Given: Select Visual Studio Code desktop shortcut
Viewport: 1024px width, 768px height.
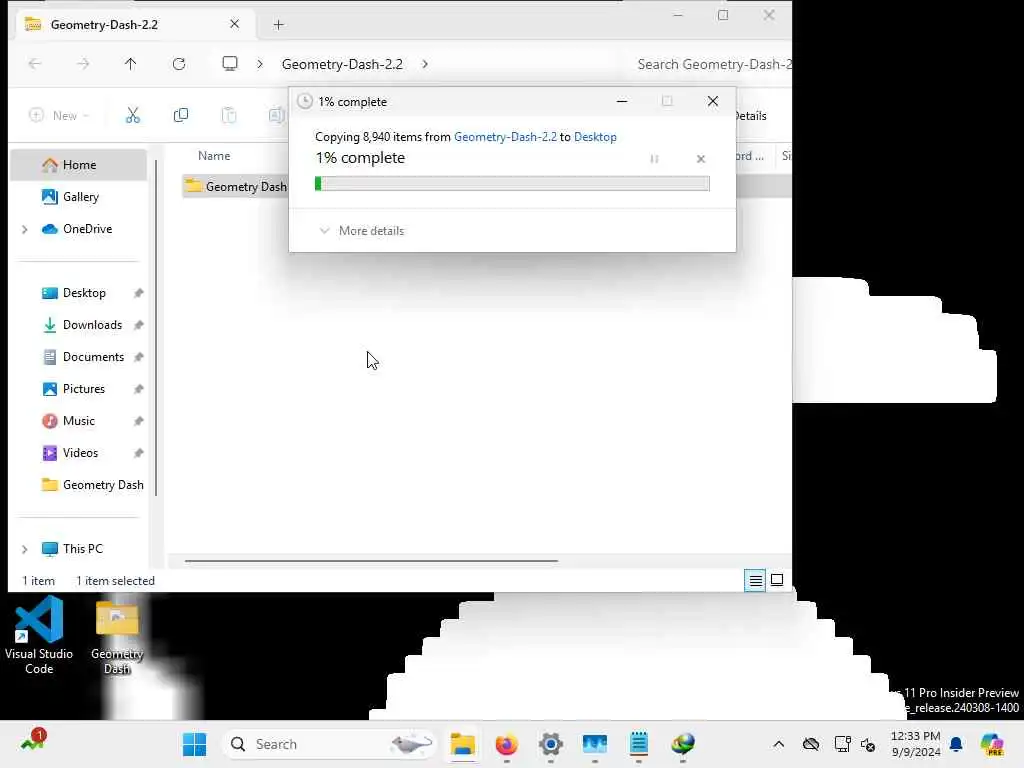Looking at the screenshot, I should click(x=39, y=636).
